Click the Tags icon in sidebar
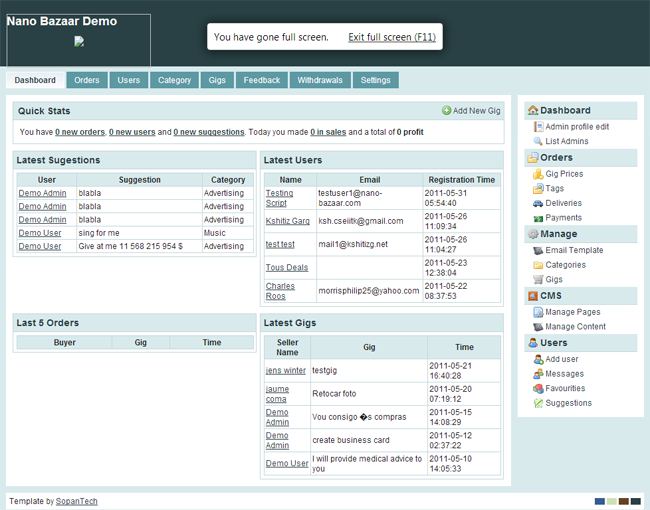 pyautogui.click(x=538, y=189)
